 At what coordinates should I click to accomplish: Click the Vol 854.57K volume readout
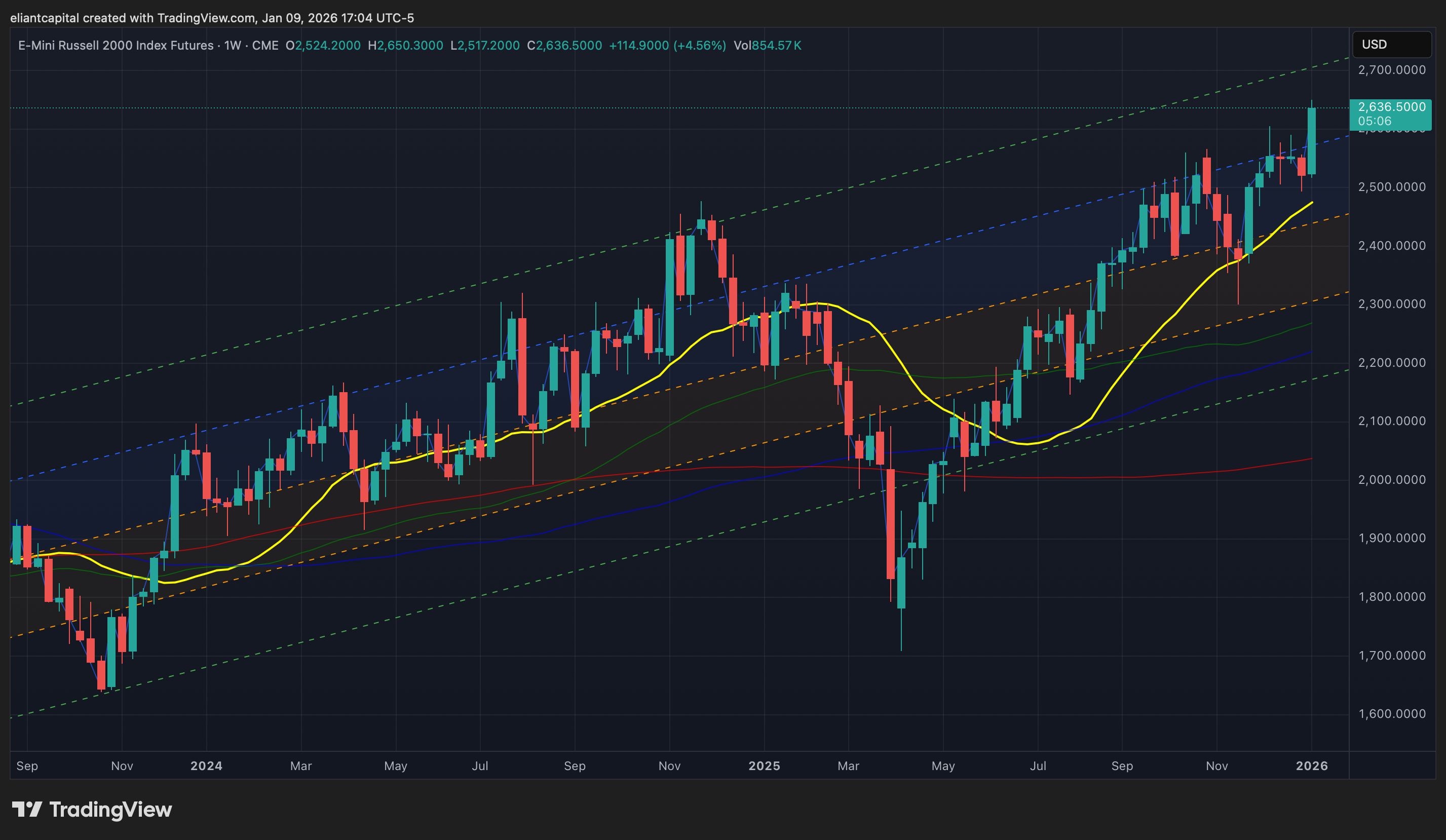(x=767, y=45)
